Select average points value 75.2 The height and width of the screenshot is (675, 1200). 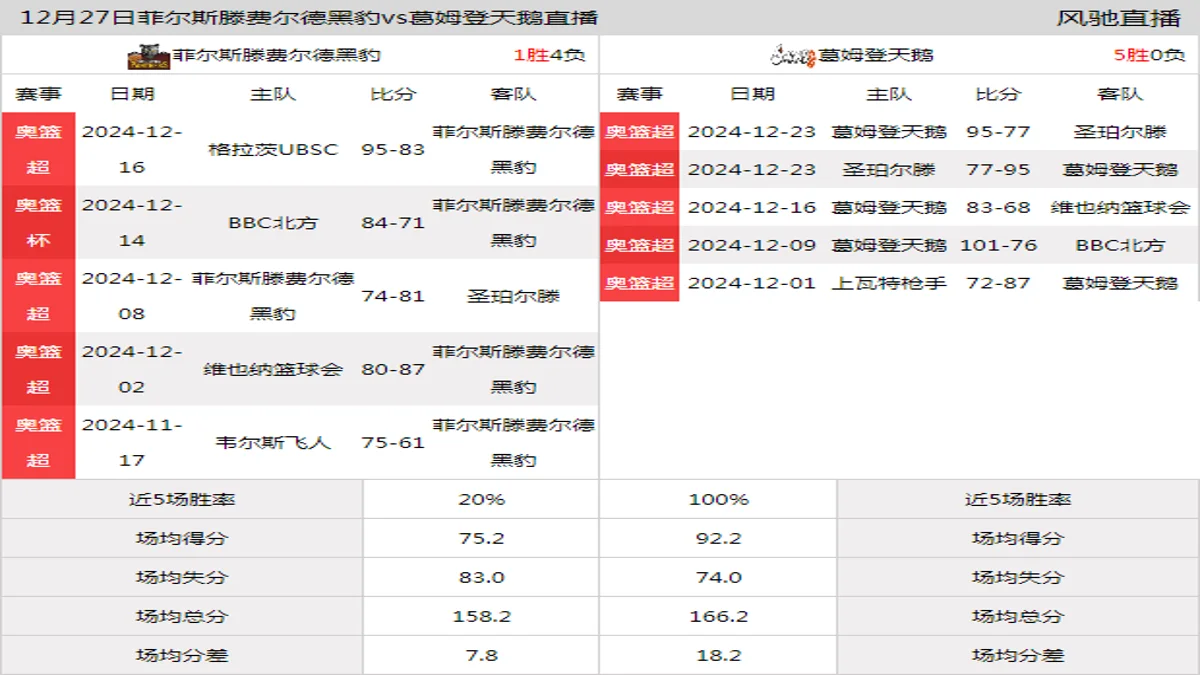[x=481, y=538]
